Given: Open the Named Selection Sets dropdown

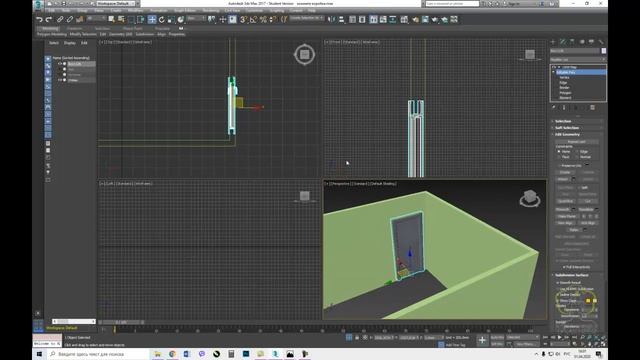Looking at the screenshot, I should click(x=307, y=18).
